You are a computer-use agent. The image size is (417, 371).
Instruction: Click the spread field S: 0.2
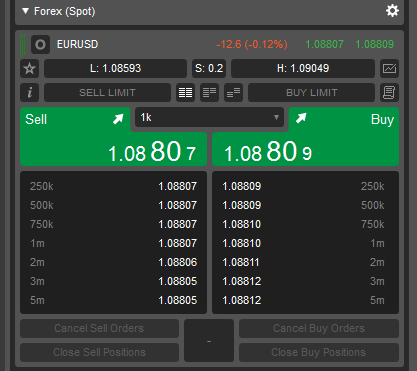tap(209, 69)
